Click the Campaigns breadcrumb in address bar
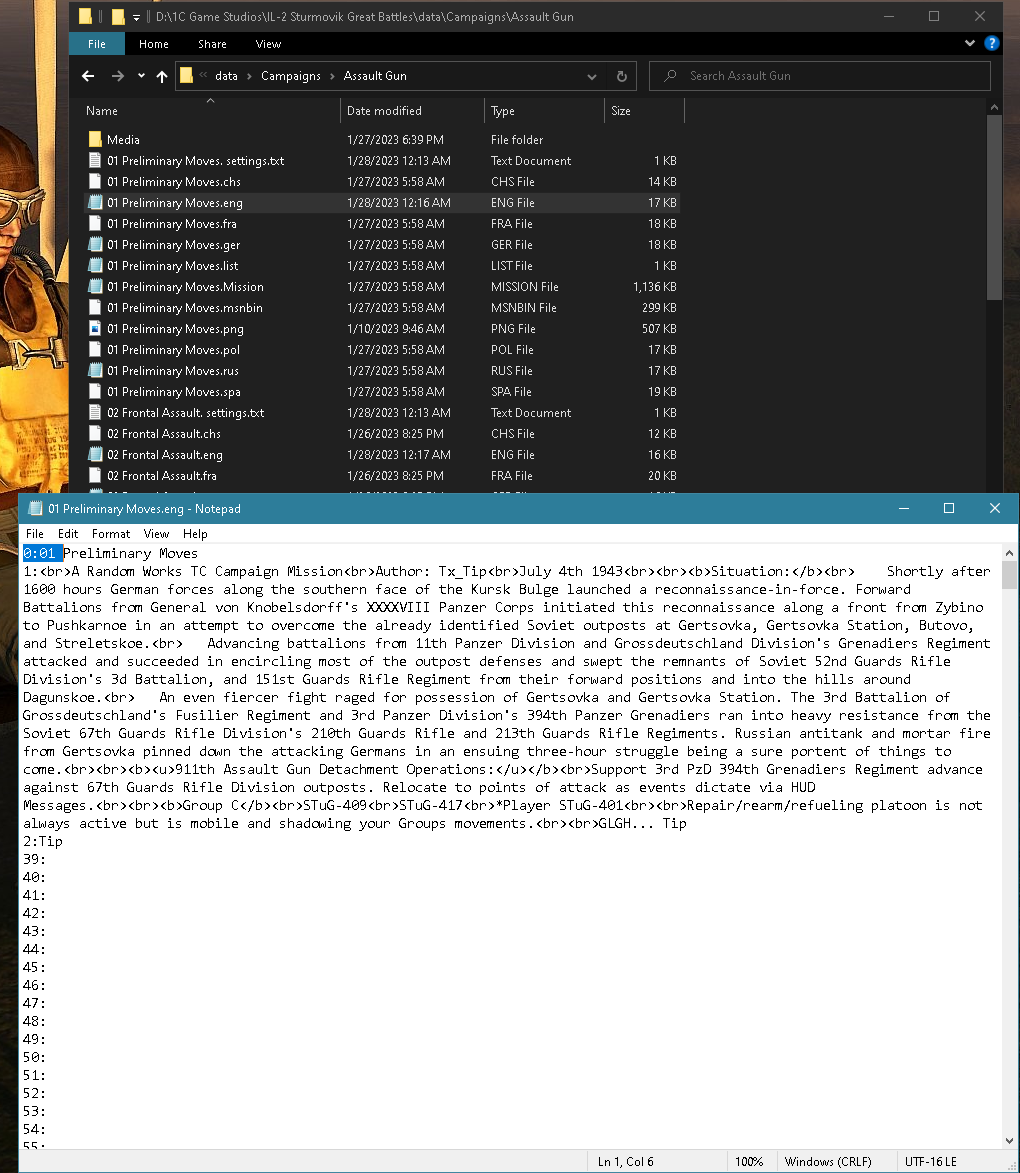1020x1173 pixels. click(290, 76)
